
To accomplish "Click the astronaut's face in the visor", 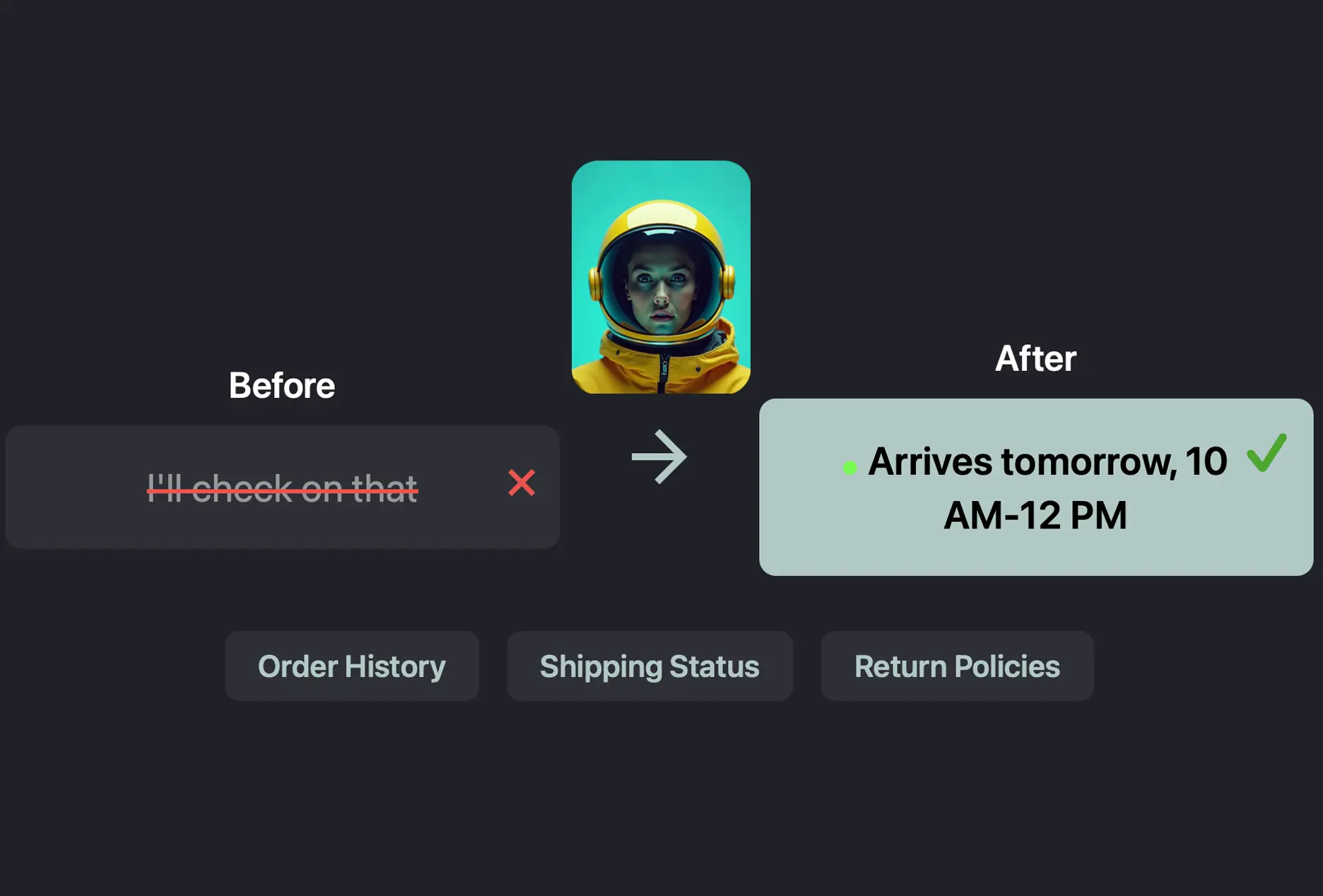I will tap(661, 290).
